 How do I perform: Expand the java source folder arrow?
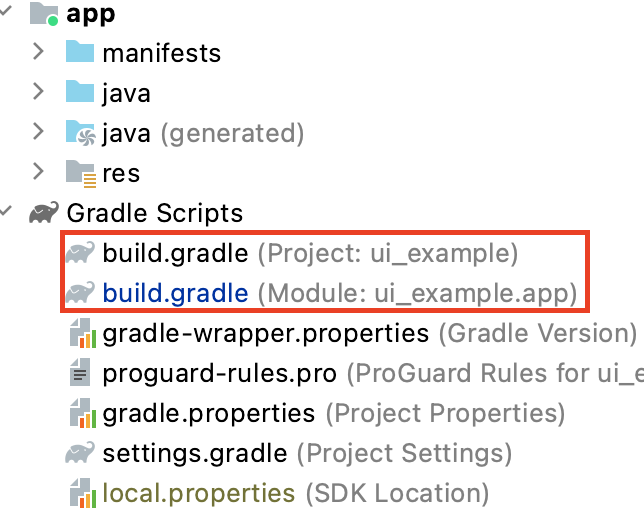click(38, 92)
